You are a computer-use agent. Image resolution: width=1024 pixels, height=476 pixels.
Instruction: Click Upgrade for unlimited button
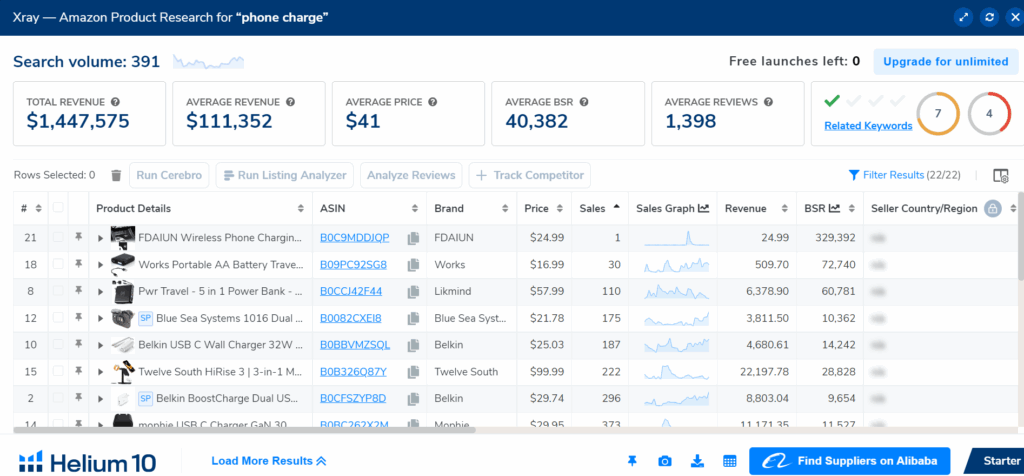click(946, 61)
